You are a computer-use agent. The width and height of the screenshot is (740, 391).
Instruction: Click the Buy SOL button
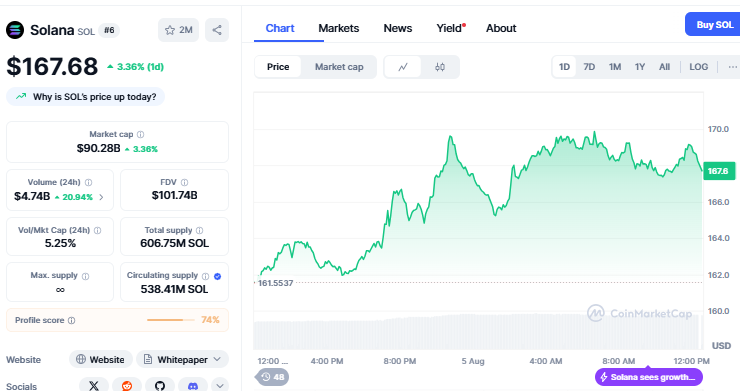point(714,25)
